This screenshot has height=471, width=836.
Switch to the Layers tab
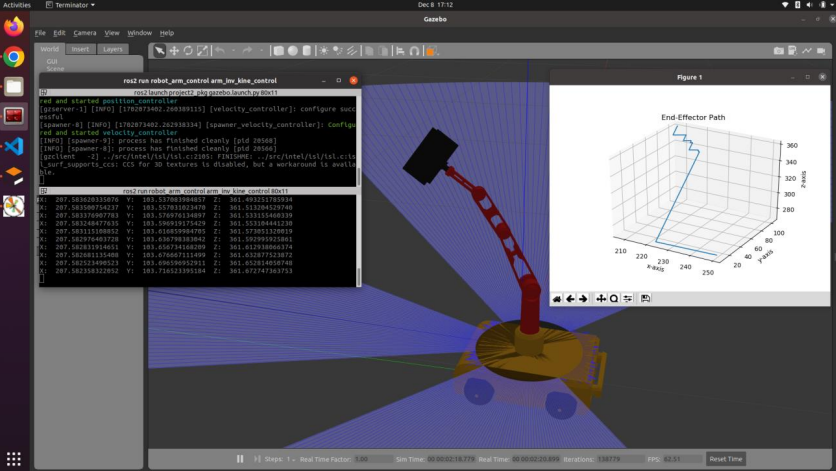[x=113, y=48]
